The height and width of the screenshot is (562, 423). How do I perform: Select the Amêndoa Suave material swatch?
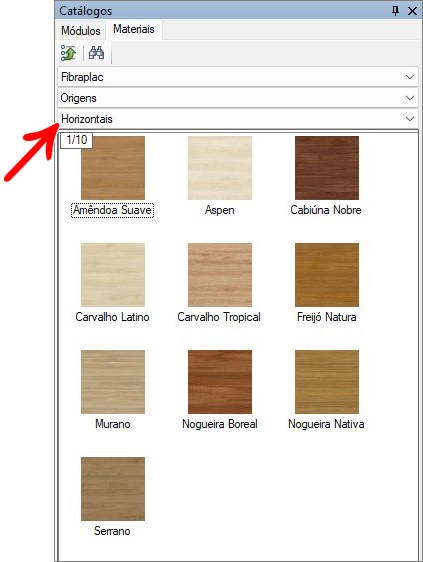[x=113, y=168]
